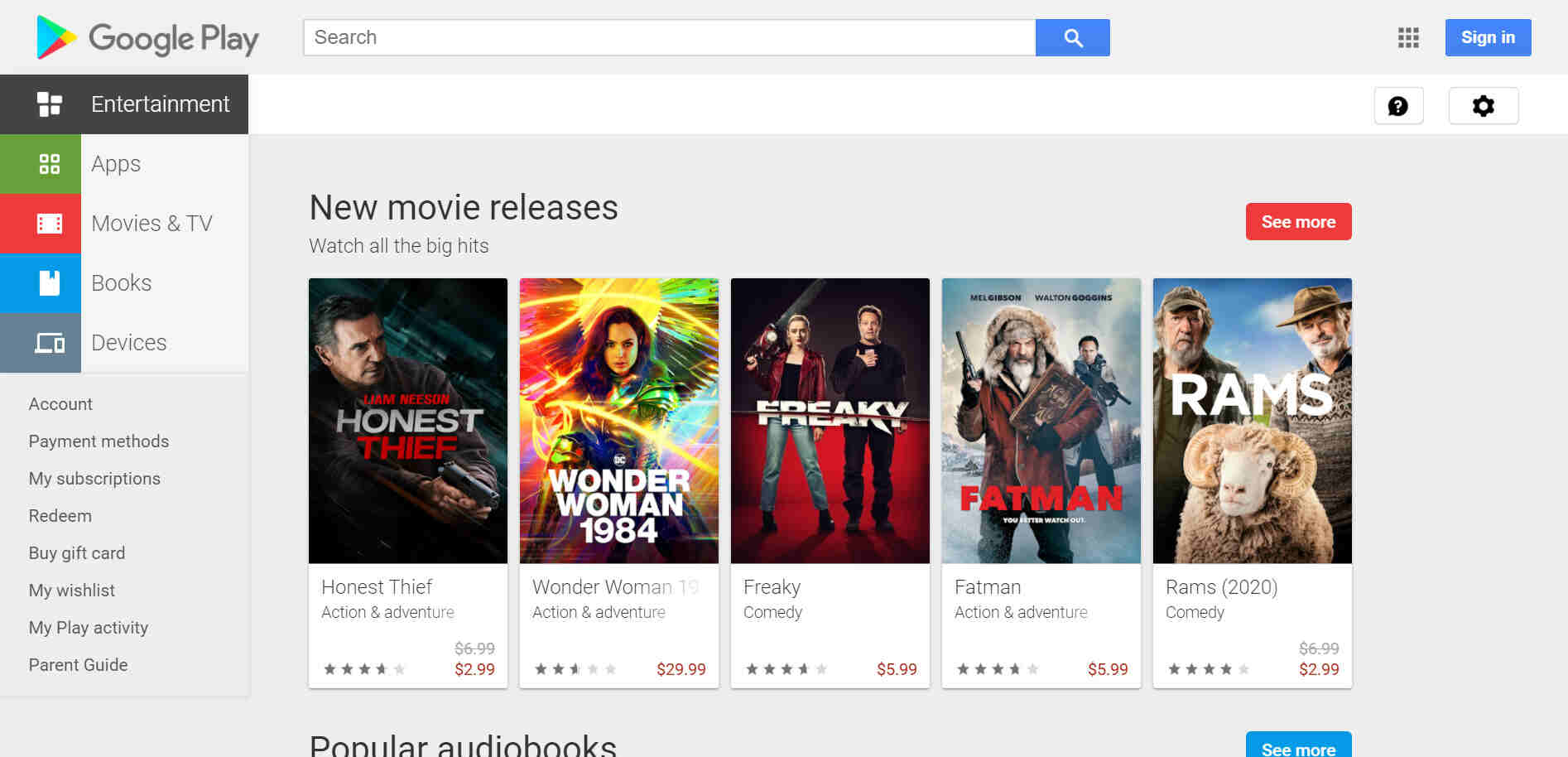Viewport: 1568px width, 757px height.
Task: Click the star rating on Honest Thief
Action: [364, 669]
